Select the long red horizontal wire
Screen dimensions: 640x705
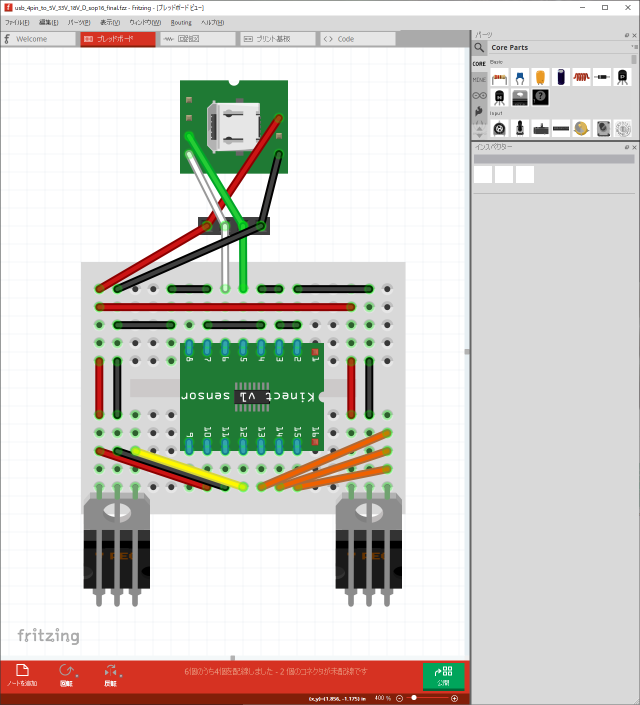click(x=225, y=307)
